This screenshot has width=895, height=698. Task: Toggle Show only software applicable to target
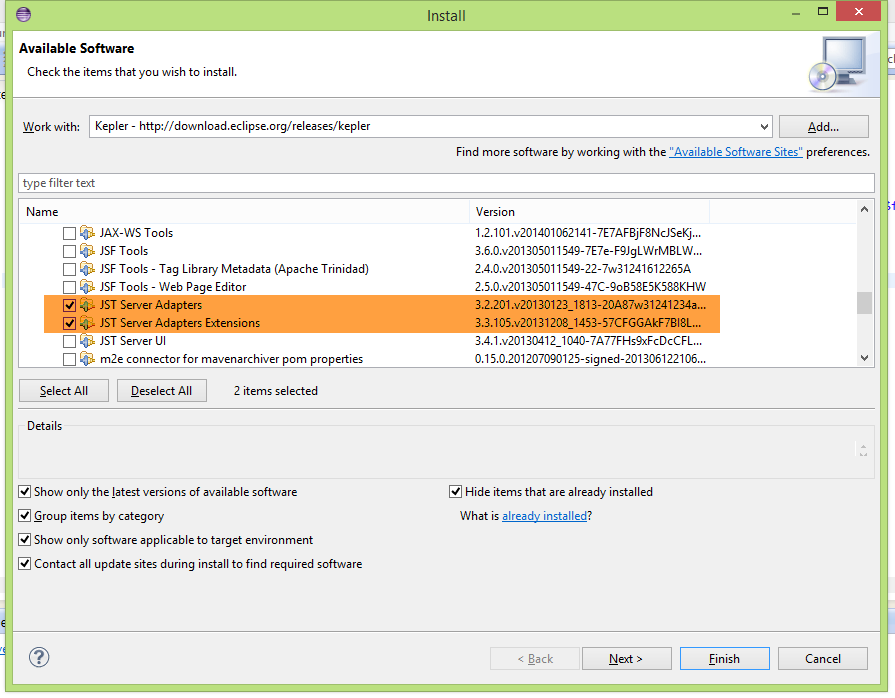pos(25,540)
